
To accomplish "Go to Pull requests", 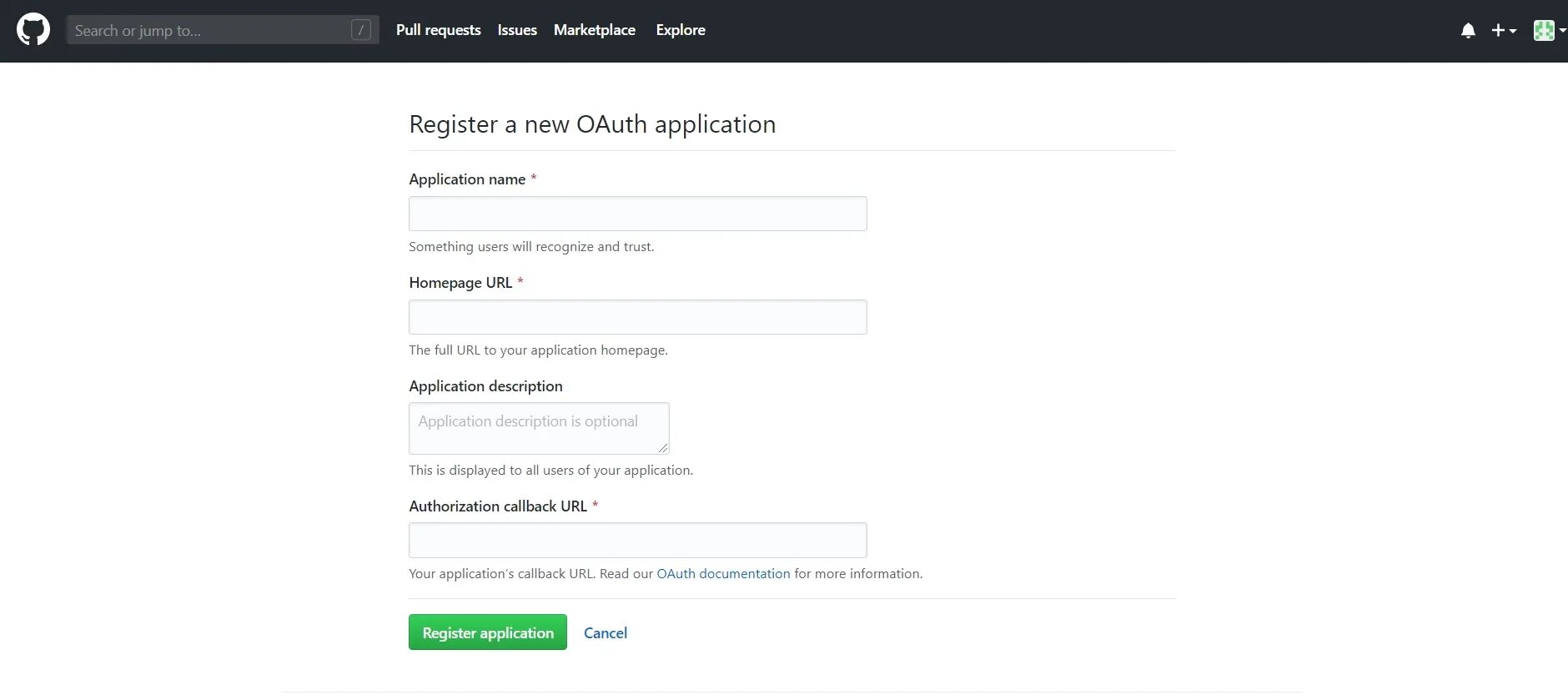I will pos(438,30).
